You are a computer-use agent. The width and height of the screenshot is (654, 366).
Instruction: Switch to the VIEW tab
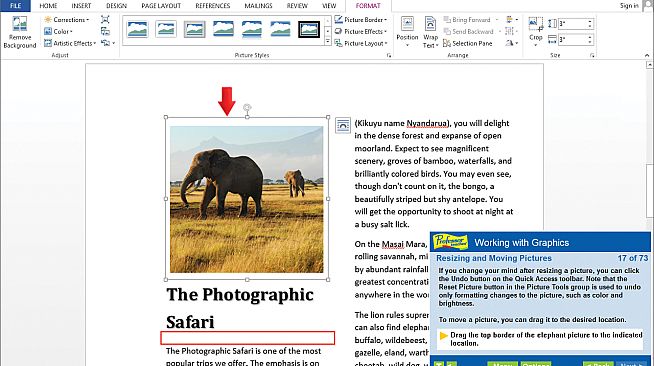coord(329,6)
